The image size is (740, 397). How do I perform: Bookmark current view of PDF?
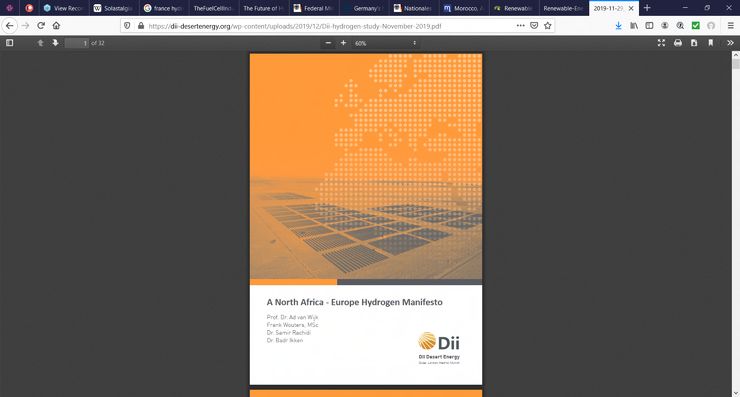(711, 43)
